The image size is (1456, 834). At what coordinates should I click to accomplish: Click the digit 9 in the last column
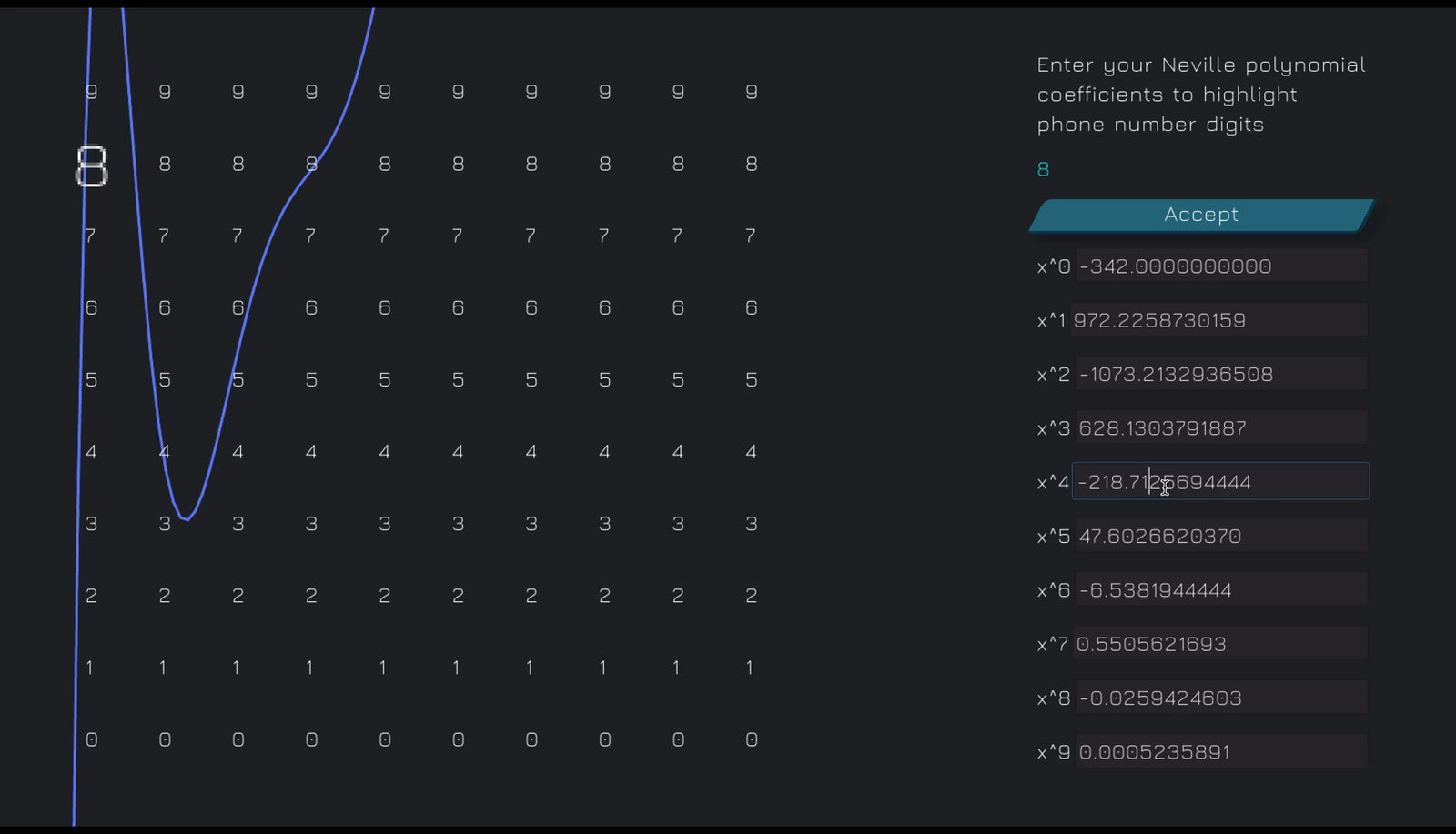click(752, 92)
